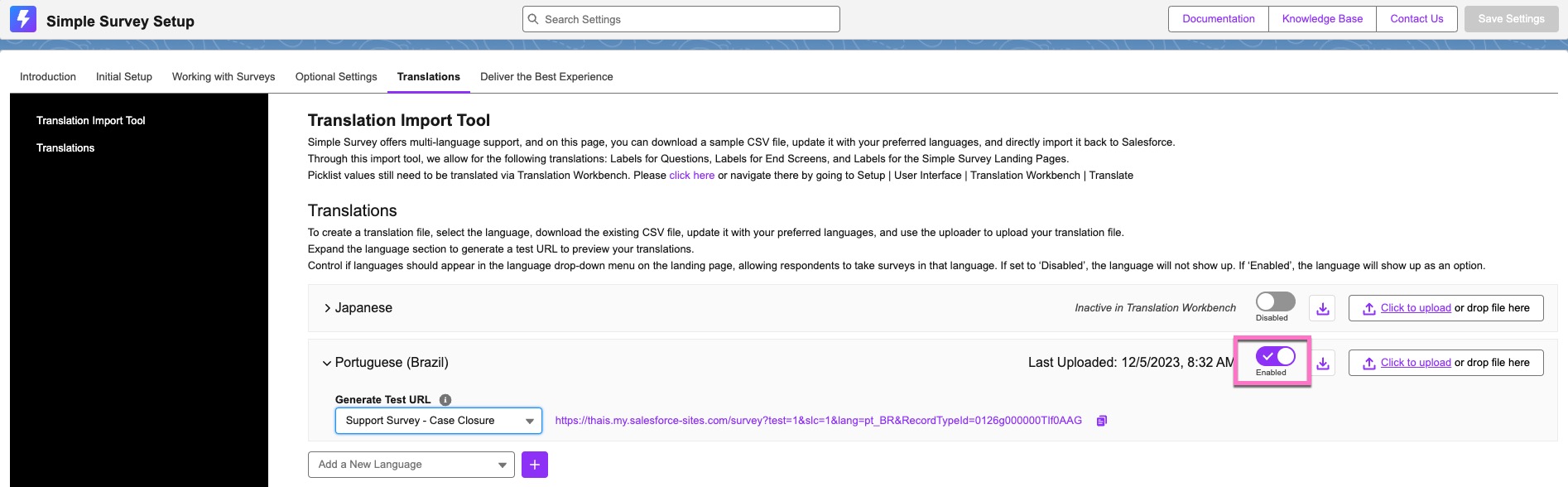Click the Portuguese 'Click to upload' link
Image resolution: width=1568 pixels, height=487 pixels.
[x=1416, y=363]
